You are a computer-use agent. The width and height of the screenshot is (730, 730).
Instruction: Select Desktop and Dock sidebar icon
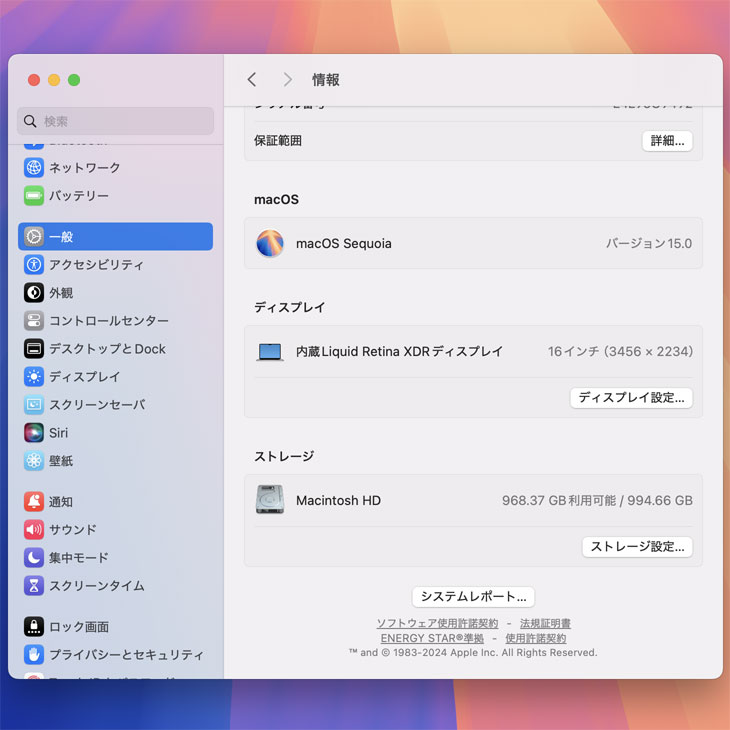[34, 349]
